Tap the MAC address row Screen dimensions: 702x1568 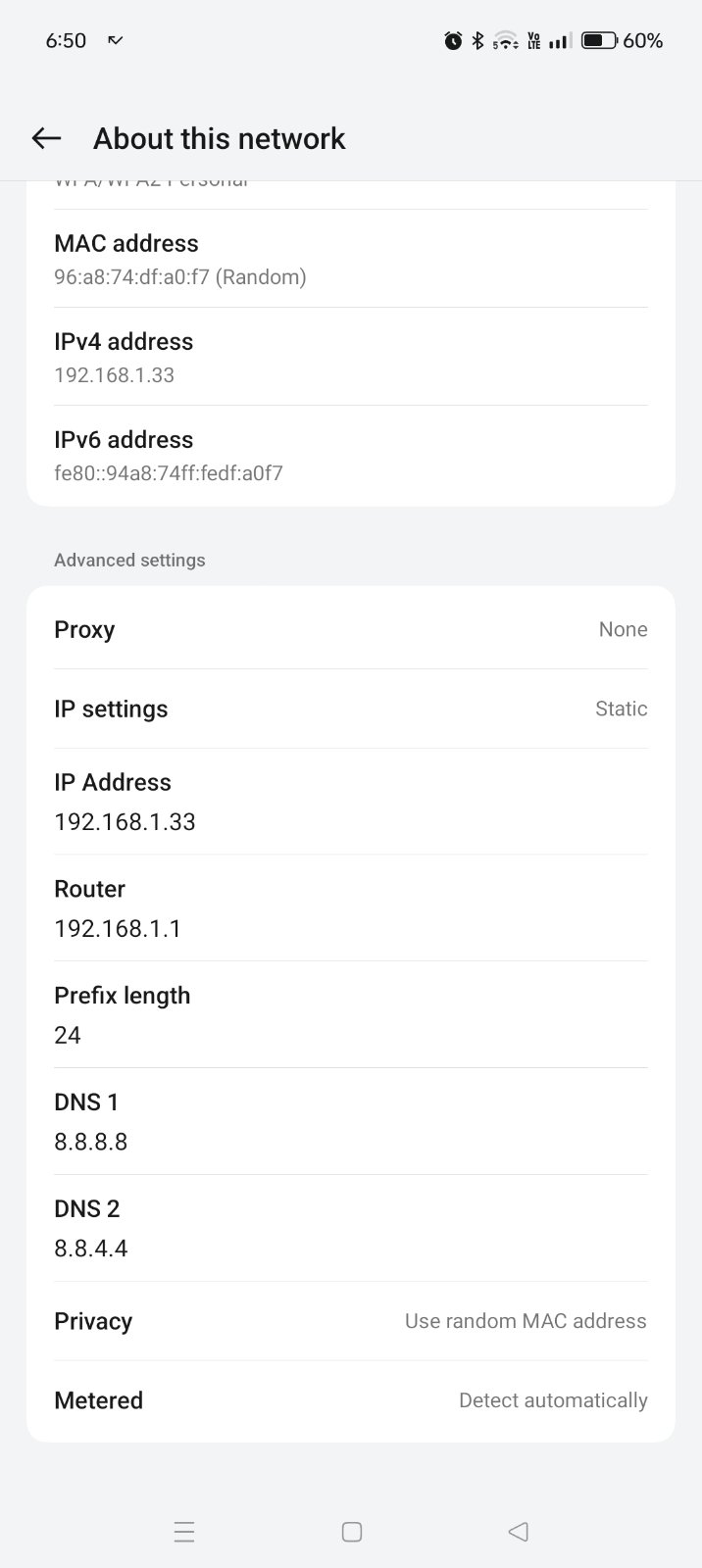coord(351,259)
